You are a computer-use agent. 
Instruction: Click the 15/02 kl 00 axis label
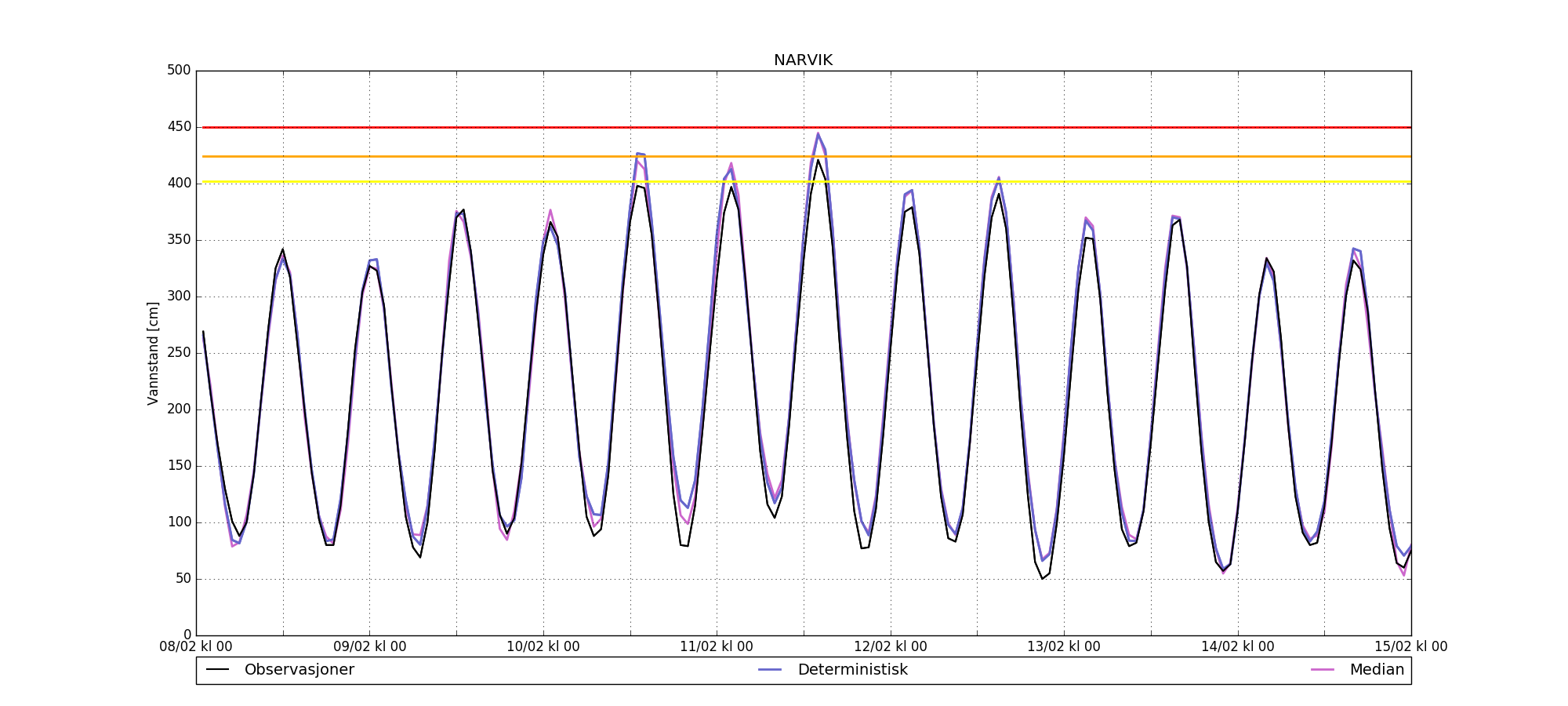(1411, 647)
